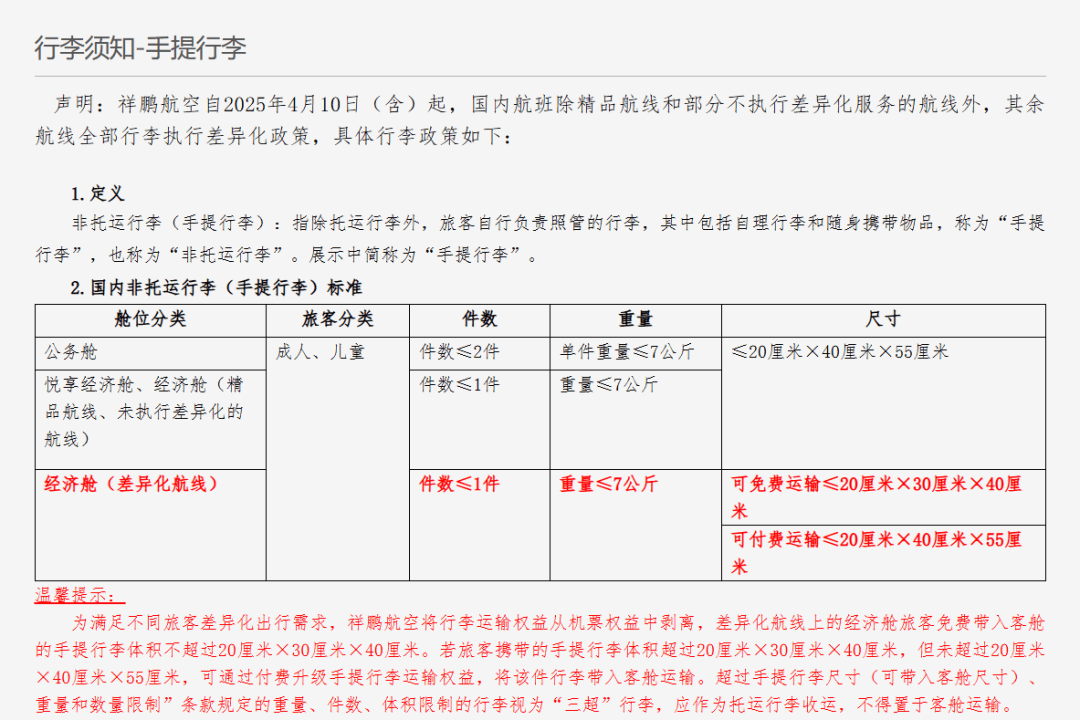Image resolution: width=1080 pixels, height=720 pixels.
Task: Click the 舱位分类 table header
Action: 151,320
